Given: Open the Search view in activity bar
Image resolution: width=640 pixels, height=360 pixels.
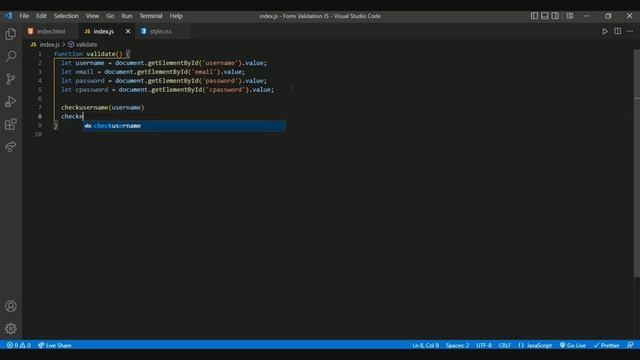Looking at the screenshot, I should coord(11,56).
